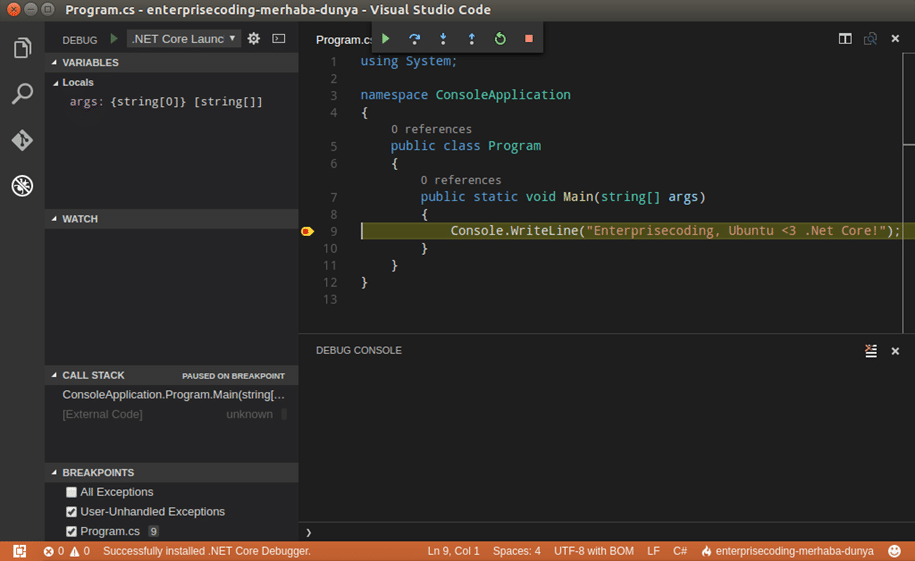This screenshot has width=915, height=561.
Task: Step into in debug toolbar
Action: coord(443,39)
